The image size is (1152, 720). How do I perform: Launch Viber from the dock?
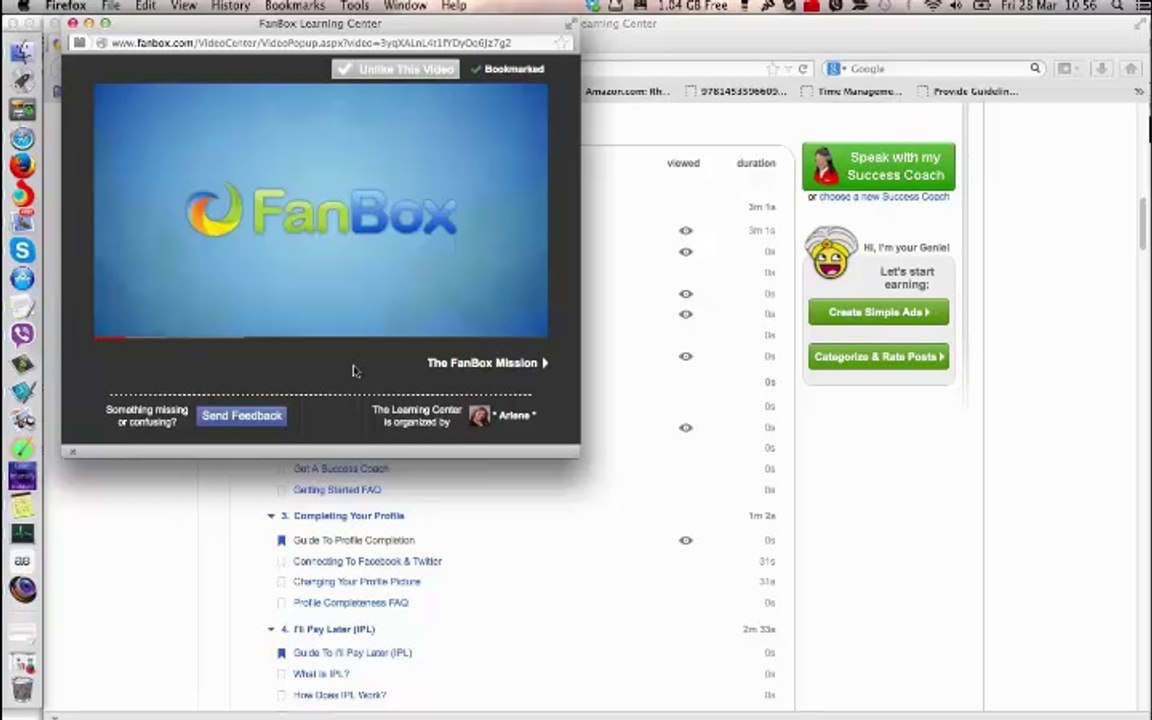22,335
